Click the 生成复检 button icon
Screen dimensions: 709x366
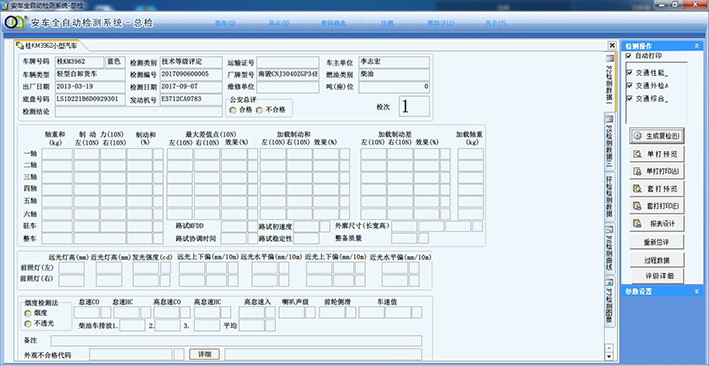(x=638, y=136)
